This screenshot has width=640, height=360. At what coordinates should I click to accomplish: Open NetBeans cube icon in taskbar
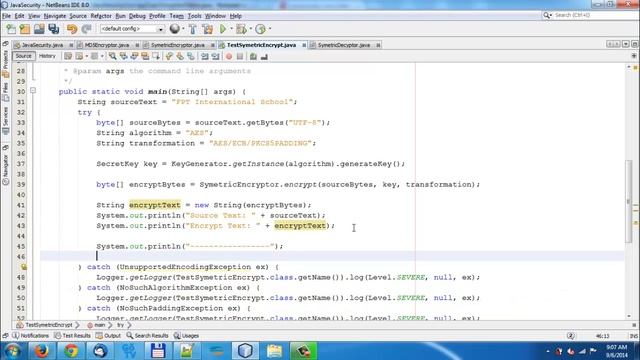[245, 351]
